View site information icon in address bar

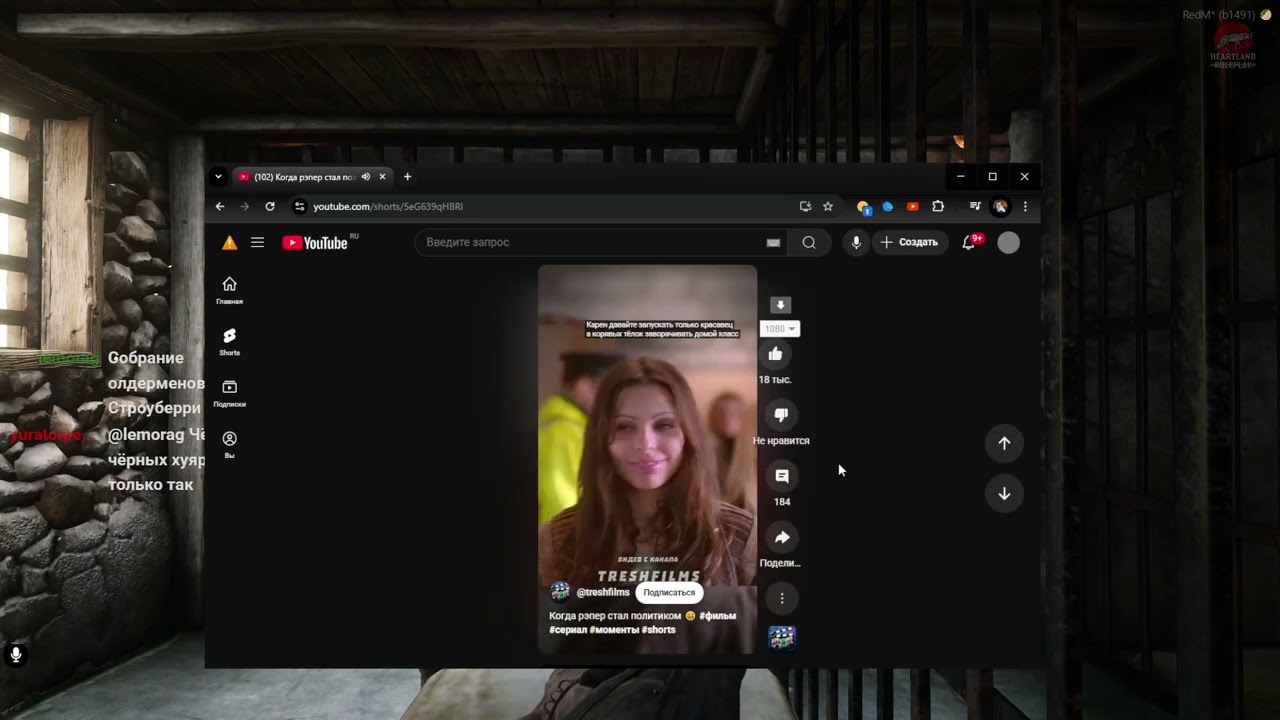[298, 206]
